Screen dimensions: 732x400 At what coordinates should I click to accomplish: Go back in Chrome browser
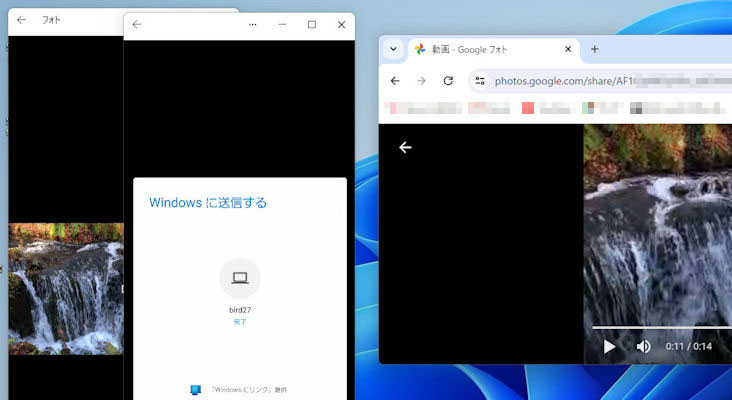395,81
